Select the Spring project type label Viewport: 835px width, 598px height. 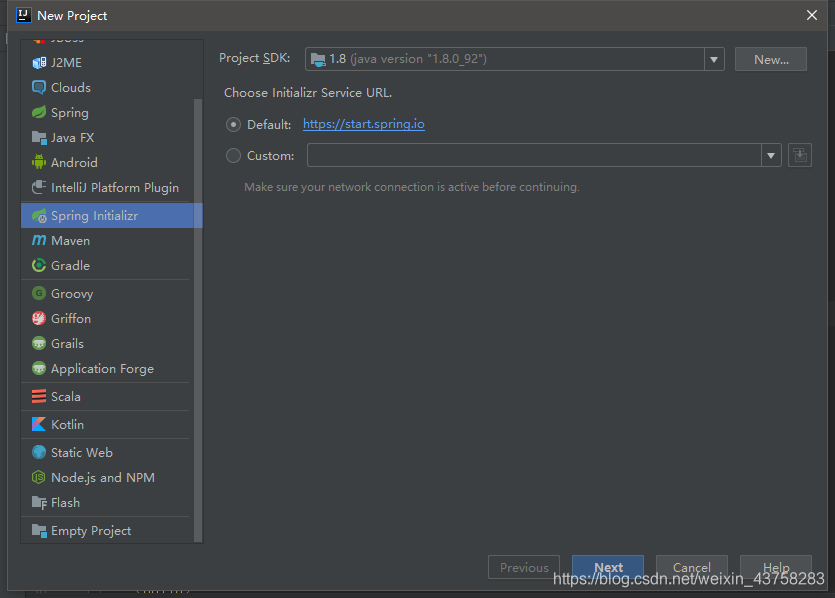click(x=70, y=113)
